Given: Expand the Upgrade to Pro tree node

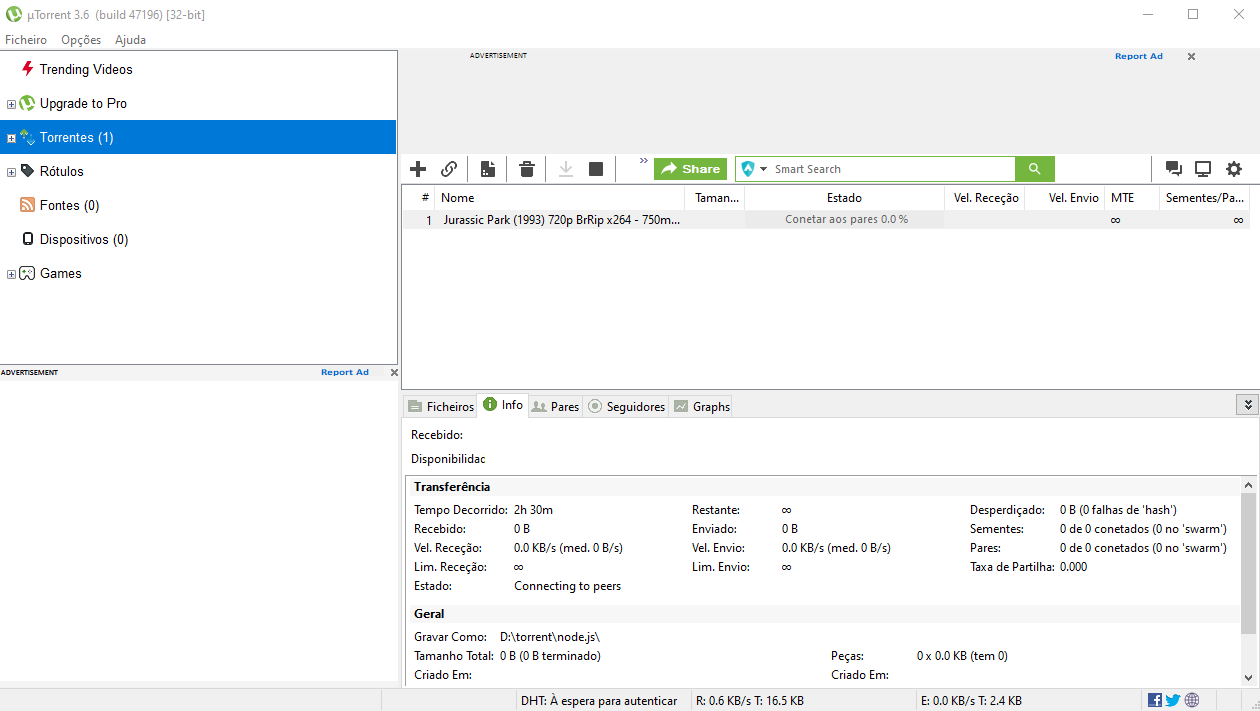Looking at the screenshot, I should pyautogui.click(x=11, y=104).
